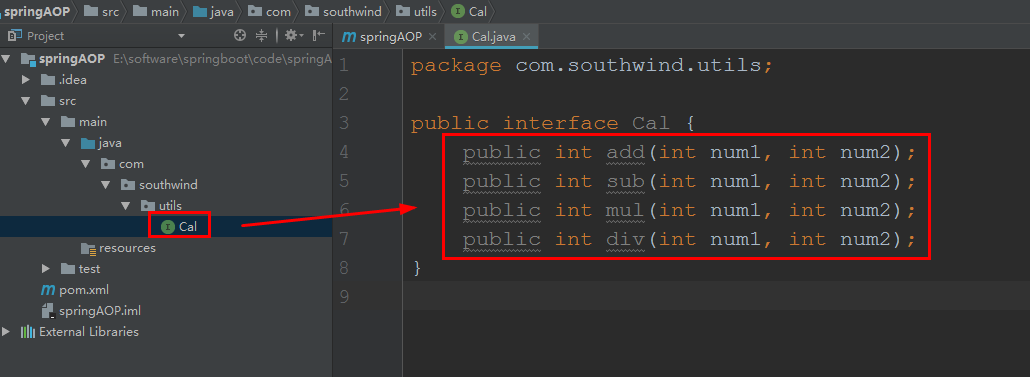This screenshot has width=1030, height=377.
Task: Collapse the springAOP root project node
Action: (x=6, y=59)
